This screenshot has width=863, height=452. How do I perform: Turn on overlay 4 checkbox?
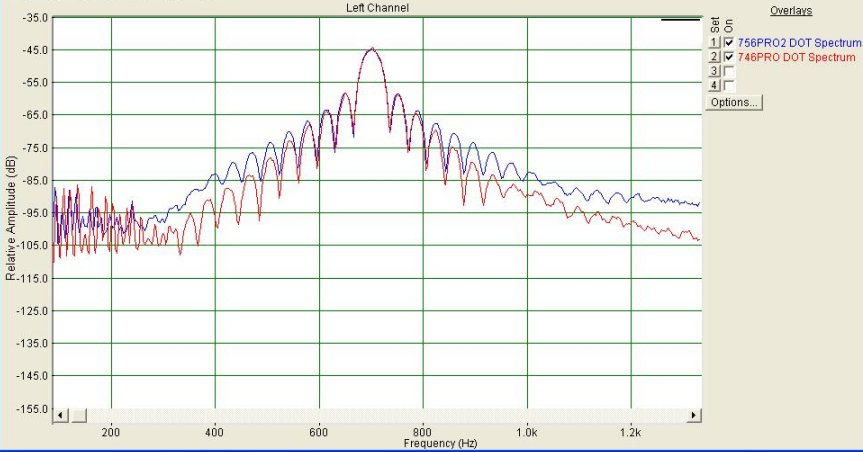coord(729,87)
